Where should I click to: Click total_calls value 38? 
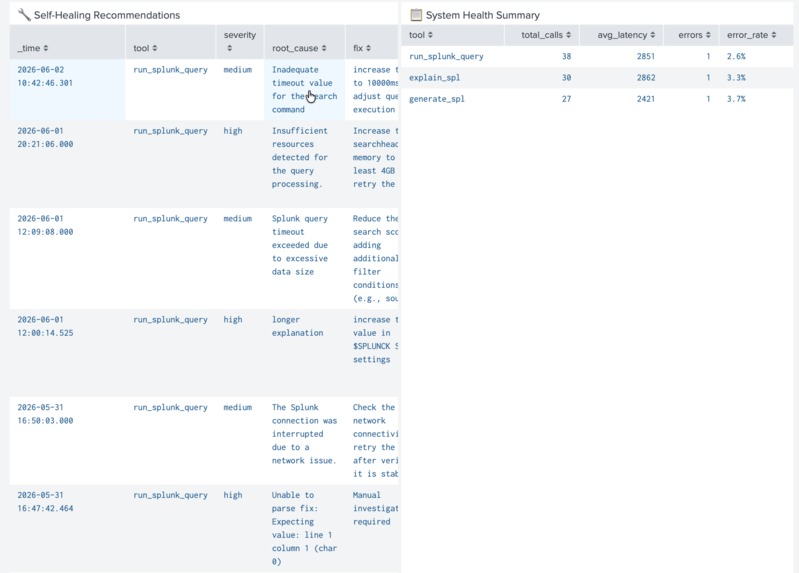566,56
